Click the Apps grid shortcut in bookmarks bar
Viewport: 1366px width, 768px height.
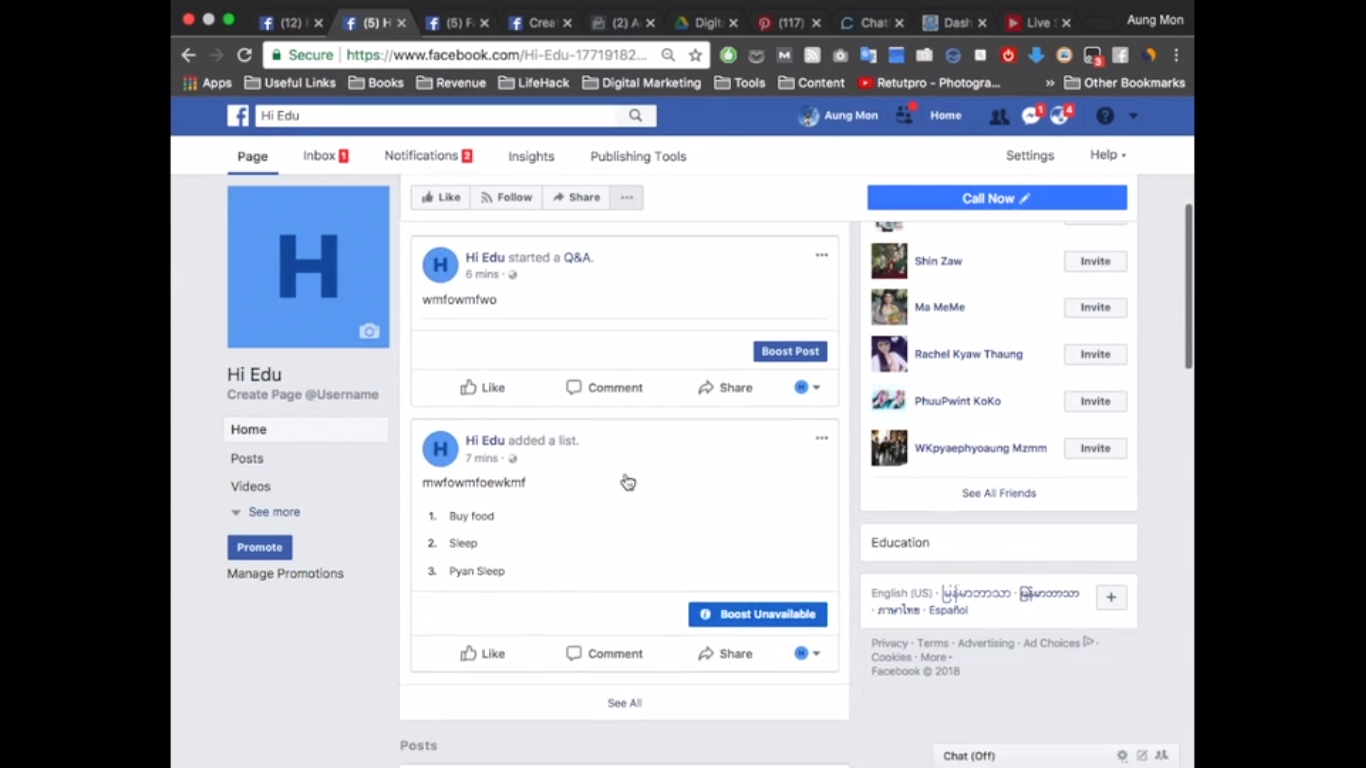pos(207,83)
